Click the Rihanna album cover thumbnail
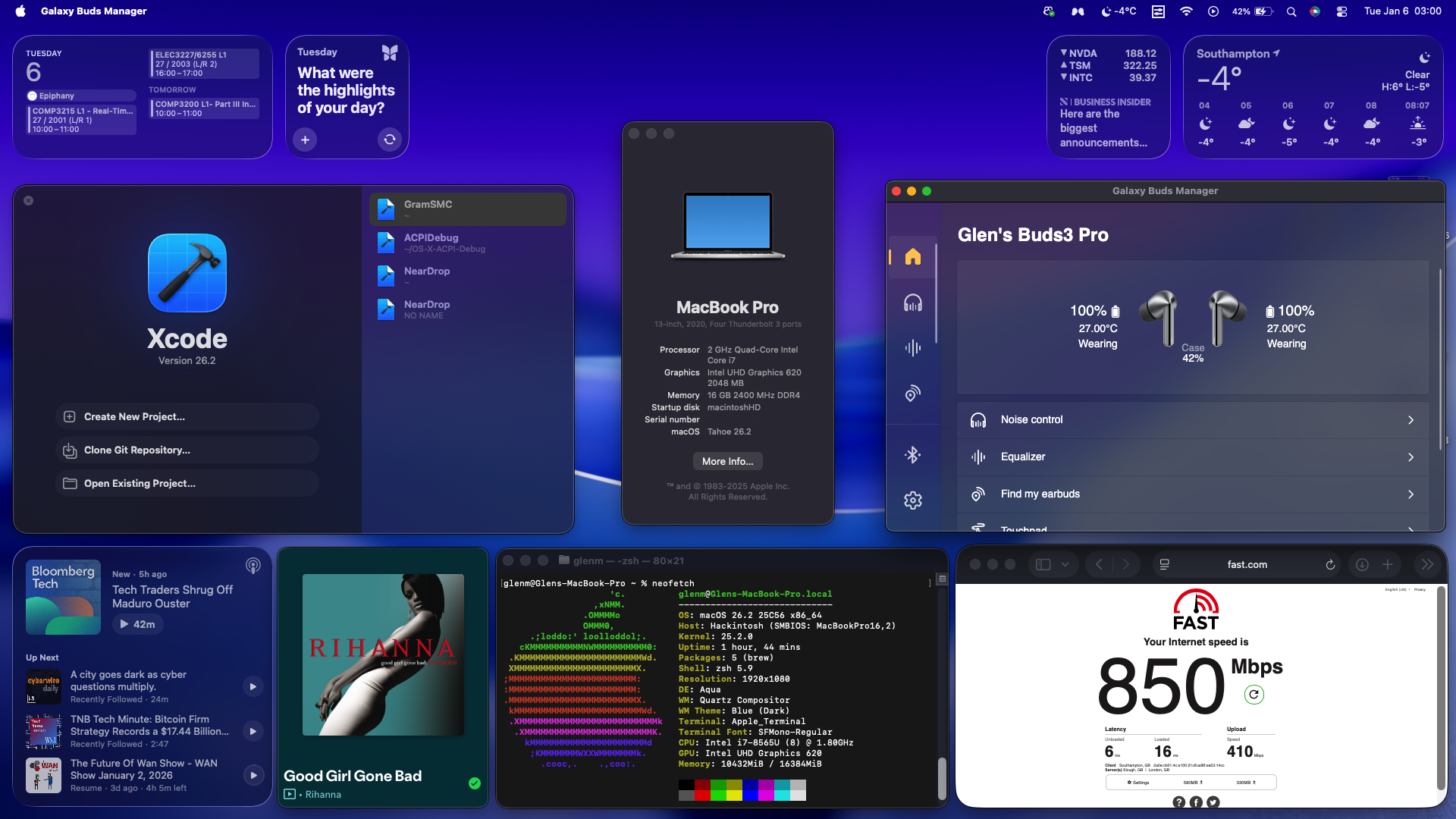Screen dimensions: 1456x819 (383, 654)
